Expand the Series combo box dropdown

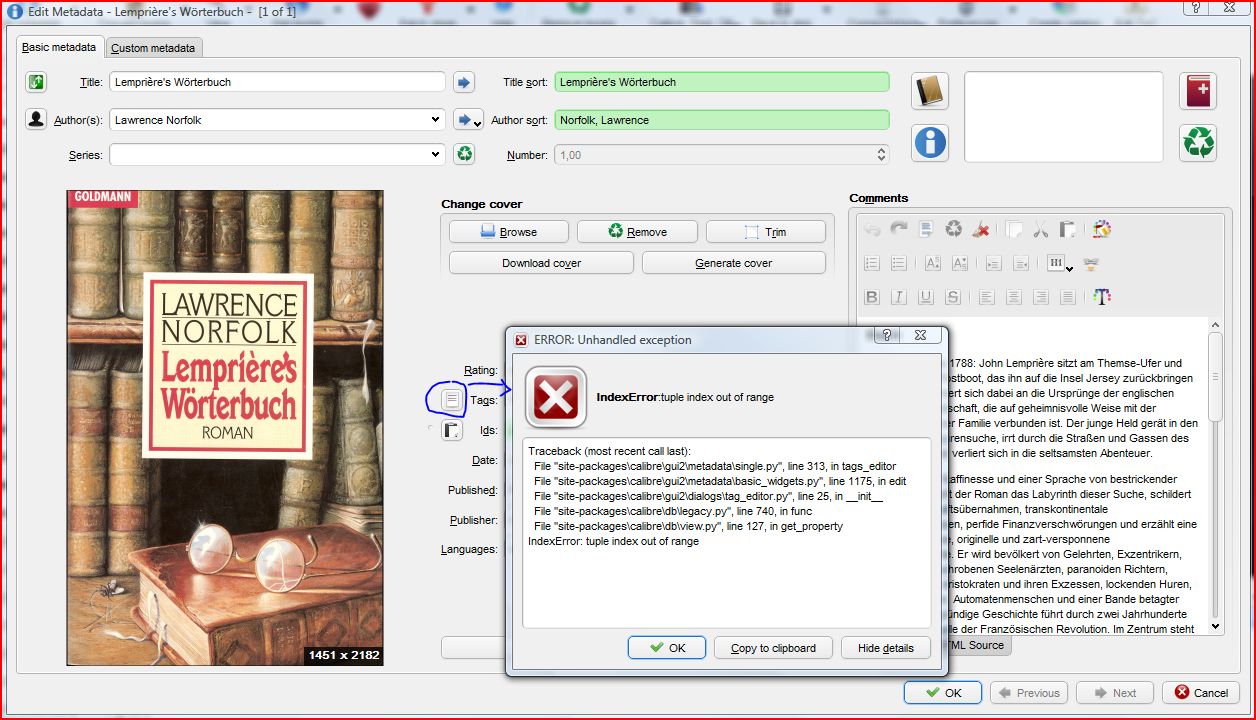(x=435, y=154)
